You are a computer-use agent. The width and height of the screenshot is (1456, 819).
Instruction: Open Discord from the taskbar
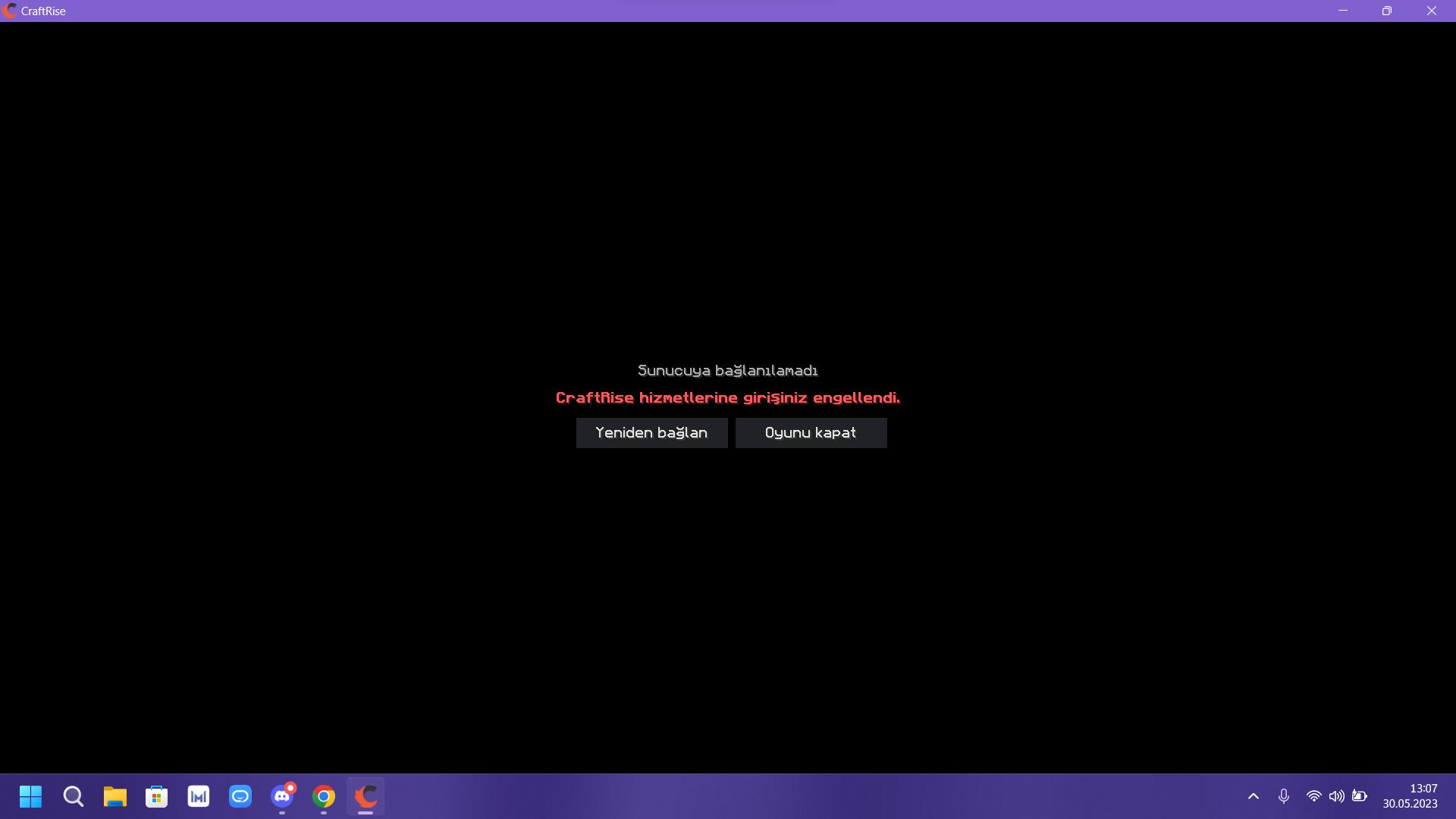(x=282, y=796)
